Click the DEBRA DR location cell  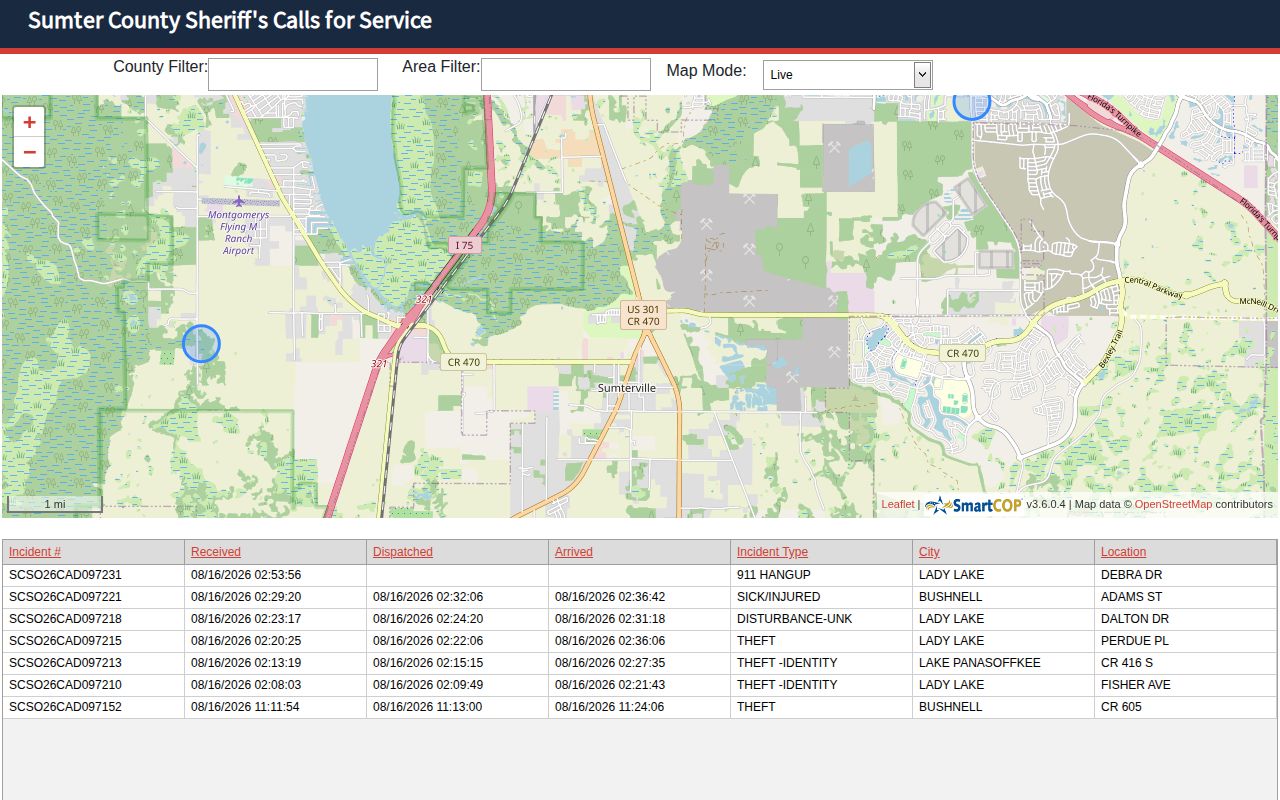click(1186, 575)
